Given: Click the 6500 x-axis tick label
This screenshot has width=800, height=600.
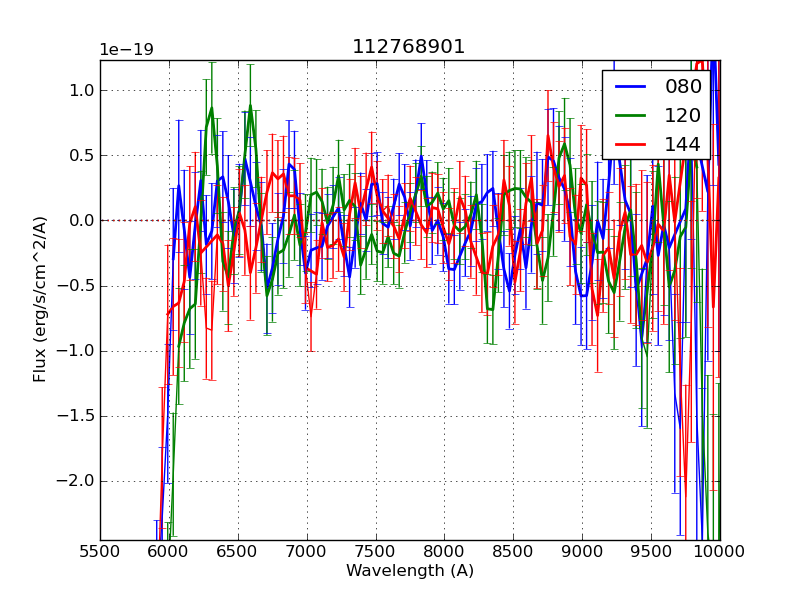Looking at the screenshot, I should pos(238,551).
